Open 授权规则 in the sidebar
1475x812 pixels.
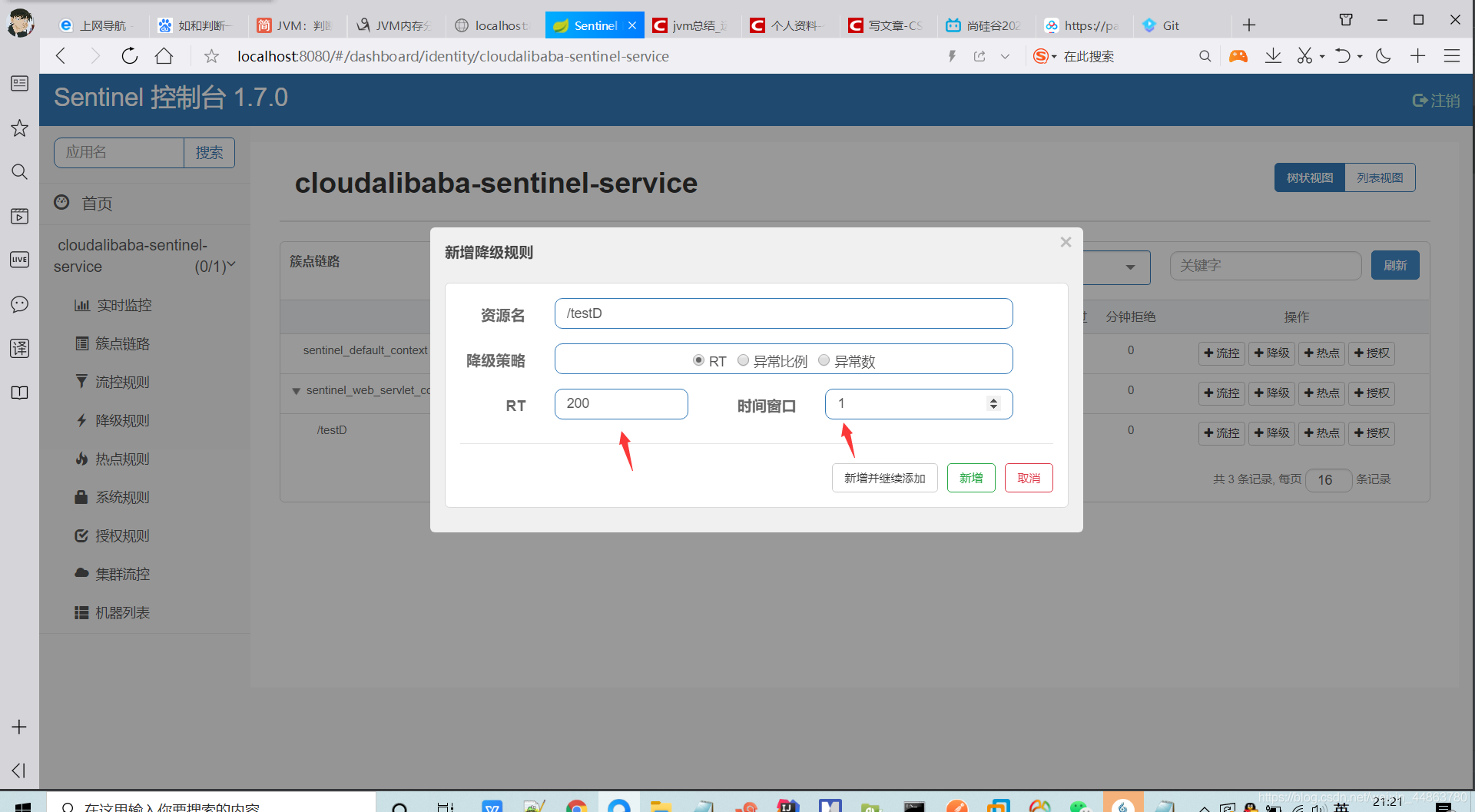pos(113,535)
